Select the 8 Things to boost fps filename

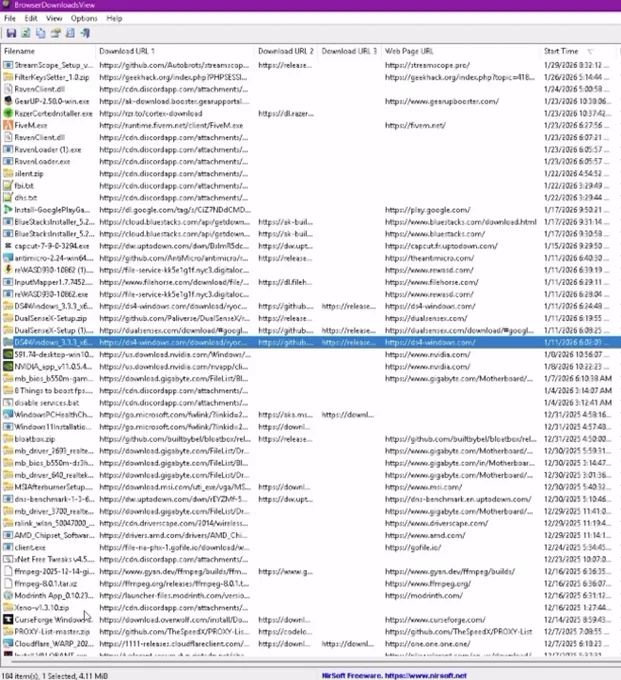53,390
